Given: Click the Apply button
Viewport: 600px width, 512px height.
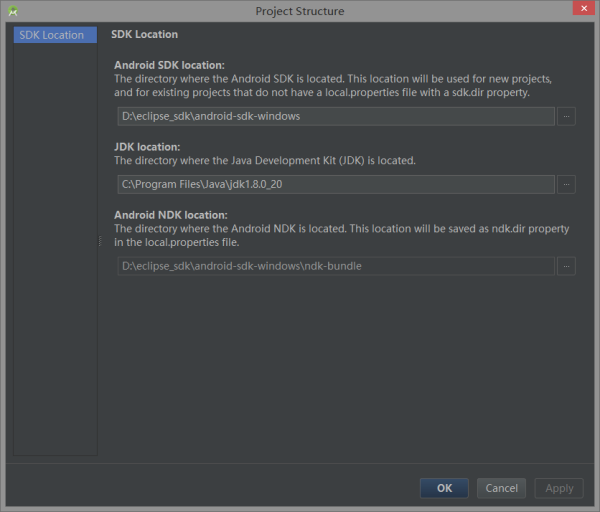Looking at the screenshot, I should click(x=559, y=488).
